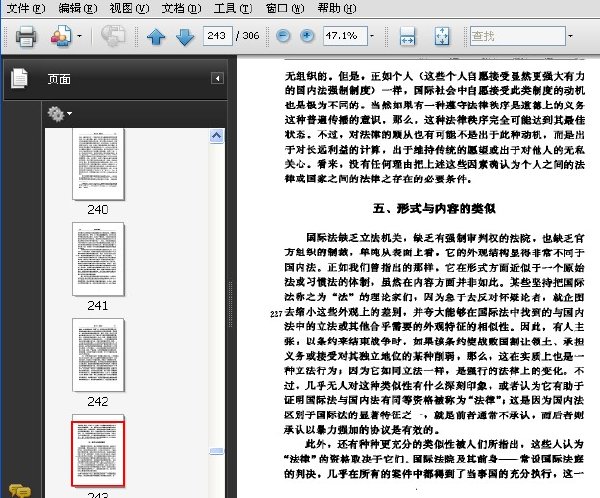Open the comments speech-bubble icon

pos(19,491)
